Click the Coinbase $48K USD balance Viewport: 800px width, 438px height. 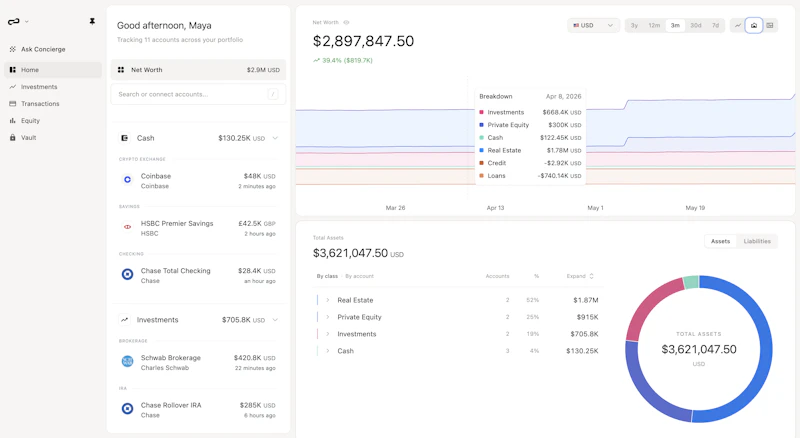259,176
